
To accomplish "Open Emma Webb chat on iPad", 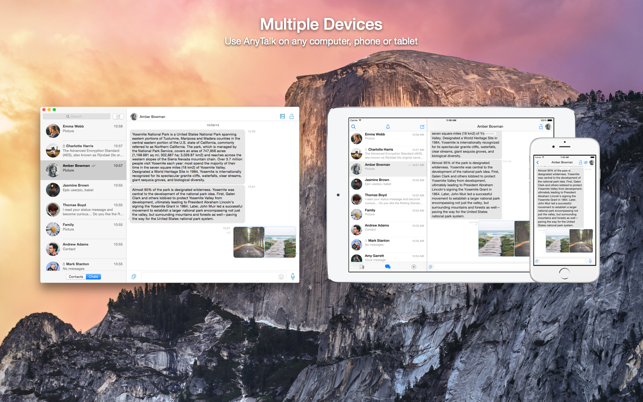I will pos(388,139).
